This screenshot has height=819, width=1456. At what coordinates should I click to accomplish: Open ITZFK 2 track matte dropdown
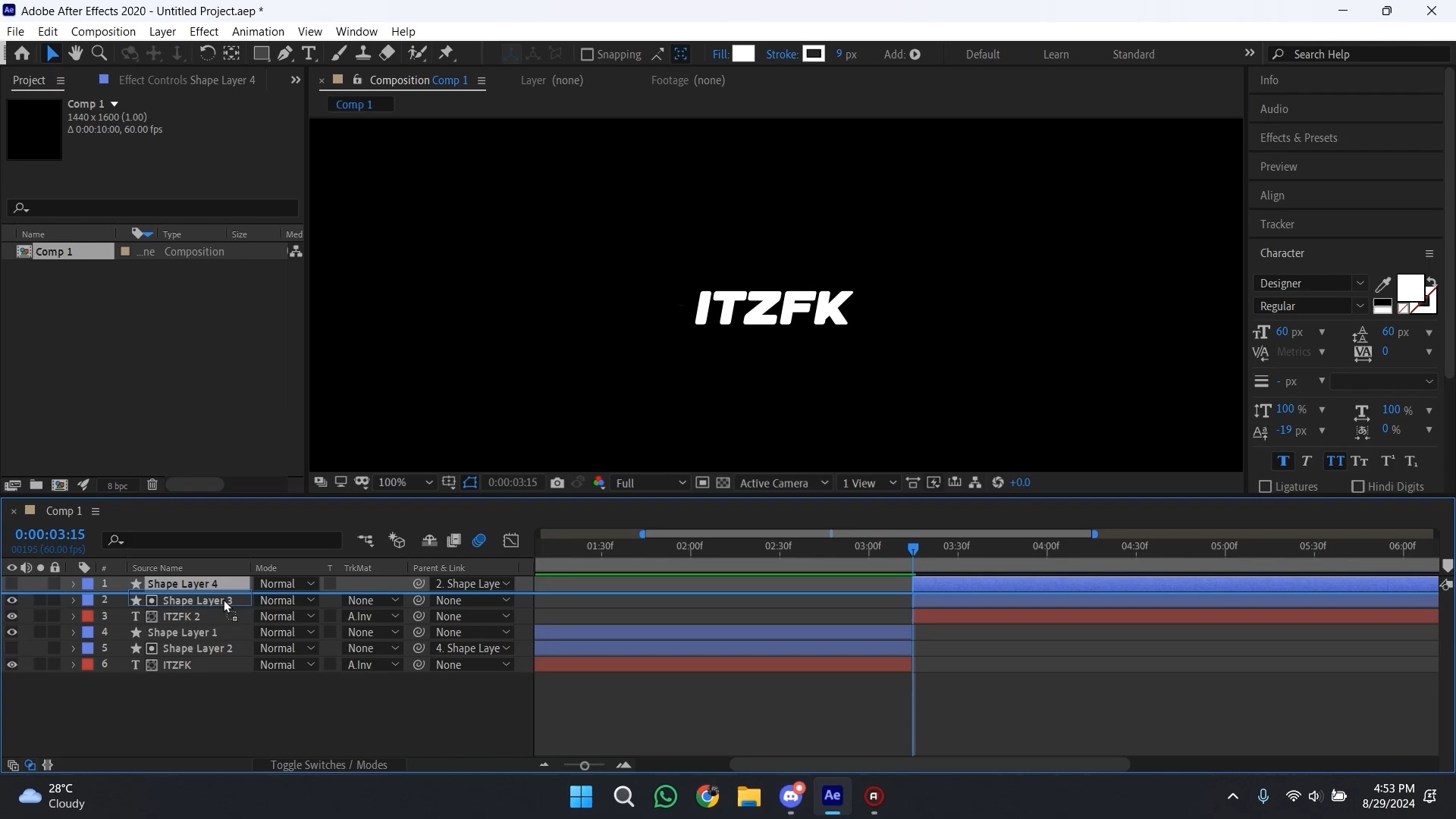coord(372,617)
